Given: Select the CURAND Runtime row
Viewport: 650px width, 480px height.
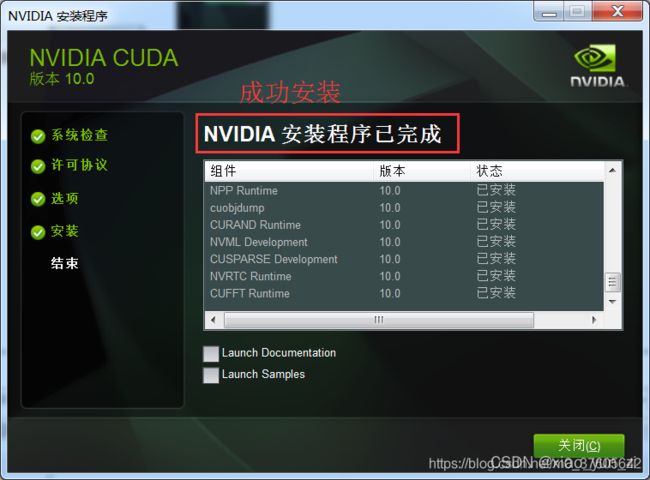Looking at the screenshot, I should (404, 225).
